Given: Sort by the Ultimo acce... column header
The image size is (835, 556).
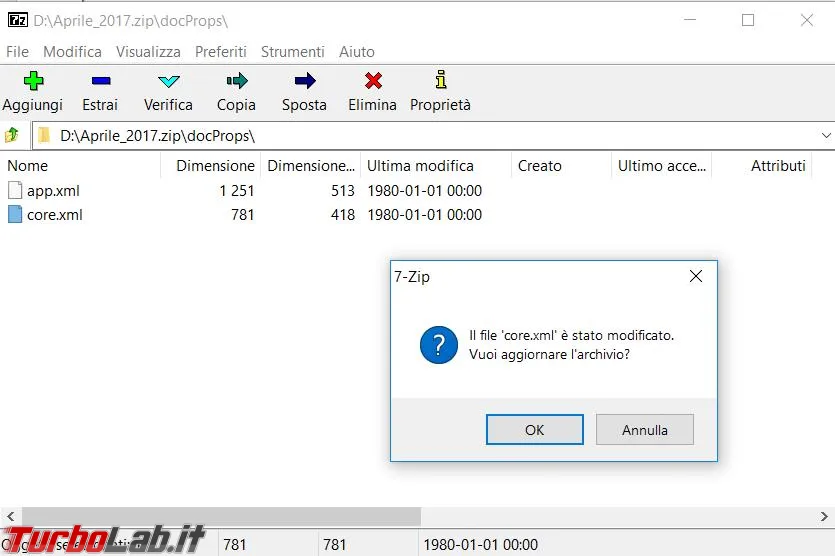Looking at the screenshot, I should click(x=661, y=166).
